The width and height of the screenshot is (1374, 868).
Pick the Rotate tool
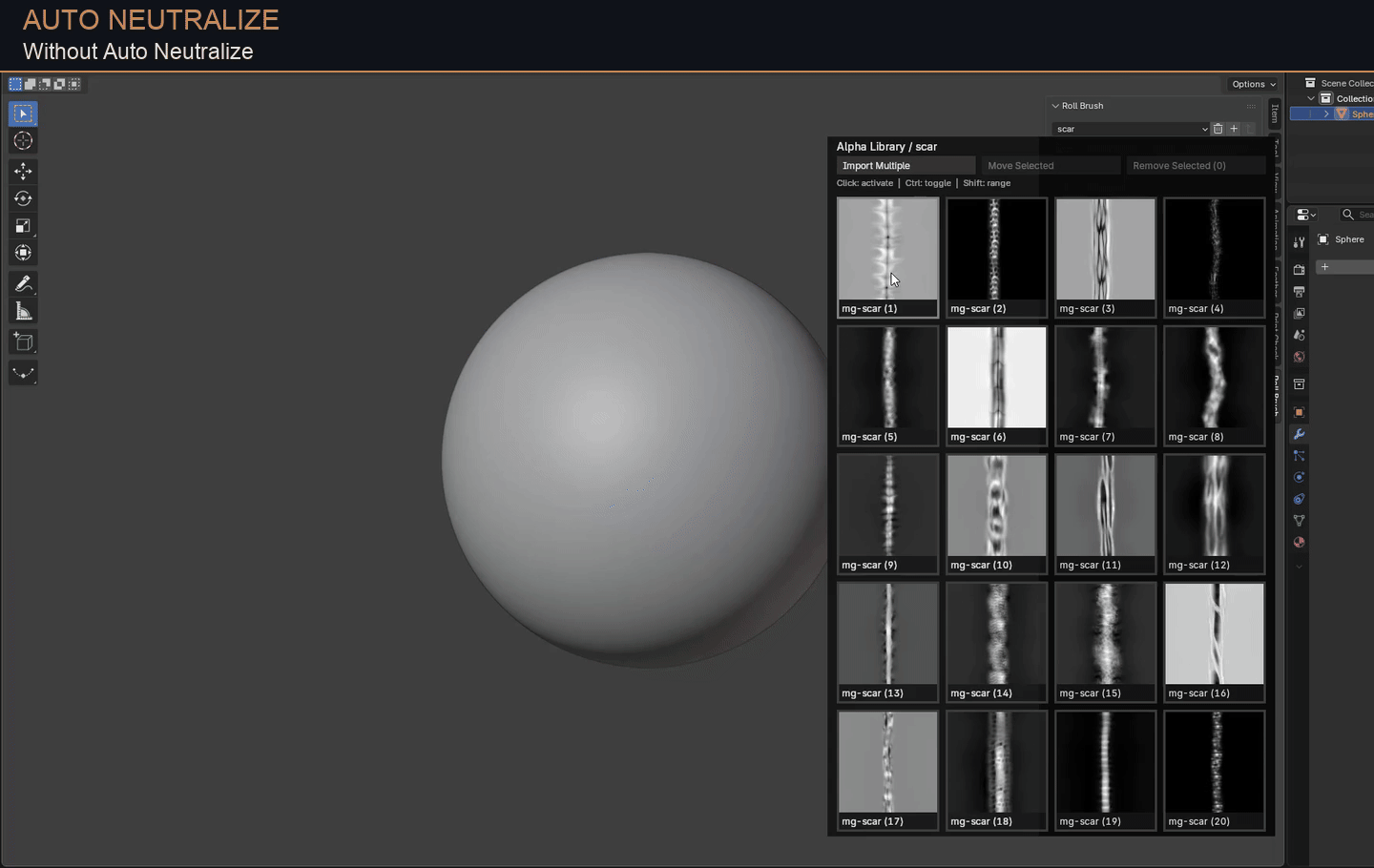(x=23, y=198)
